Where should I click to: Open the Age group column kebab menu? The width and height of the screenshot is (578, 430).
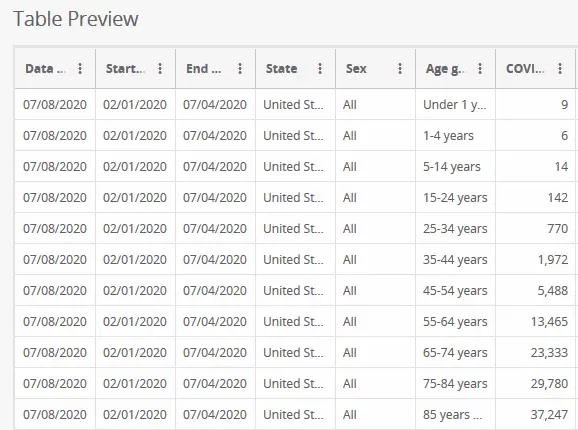point(480,69)
